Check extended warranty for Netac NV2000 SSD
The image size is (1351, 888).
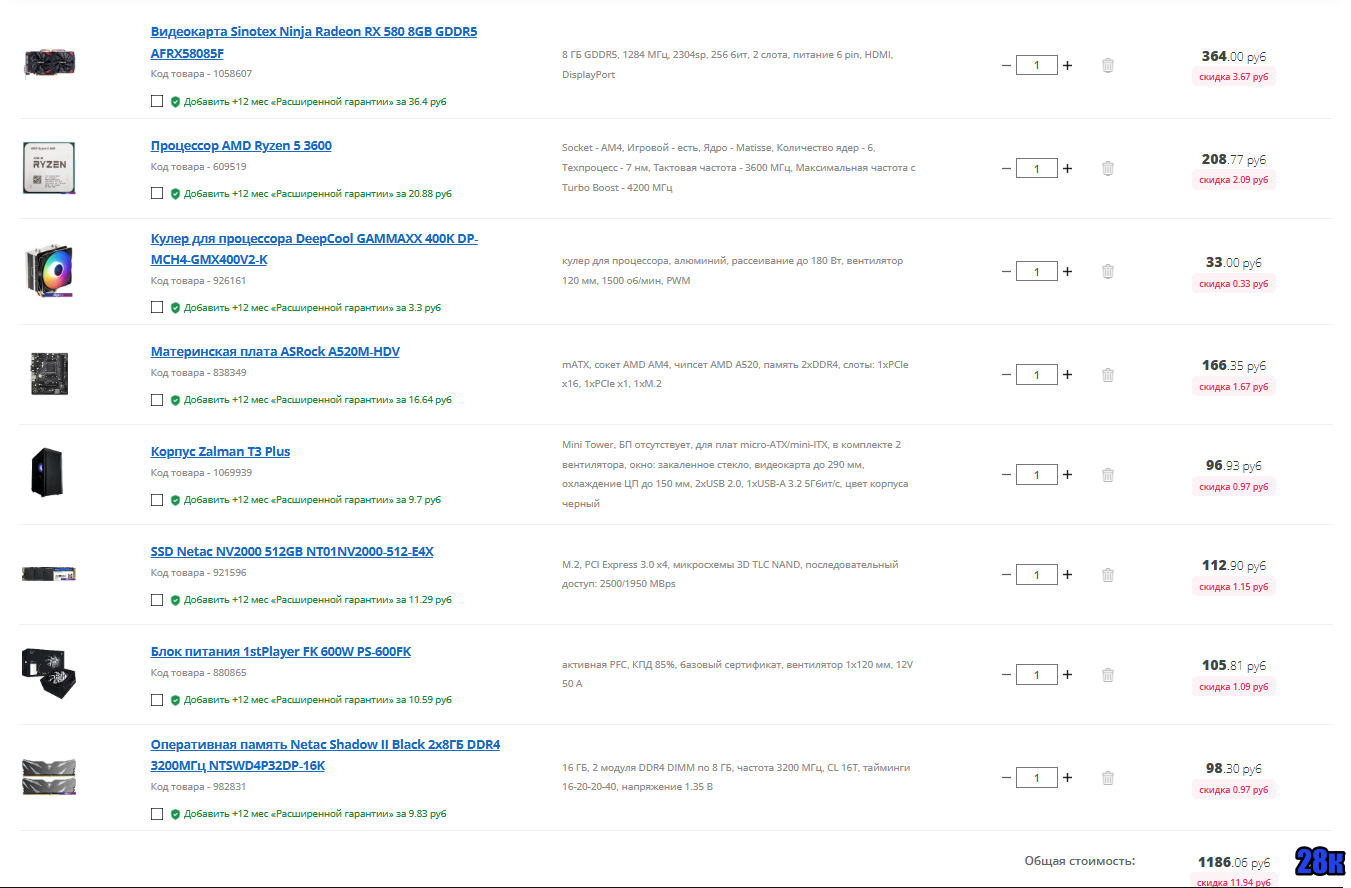point(157,599)
